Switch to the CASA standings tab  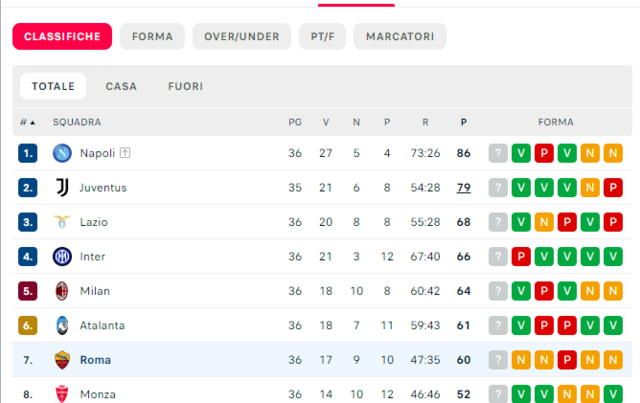pyautogui.click(x=121, y=86)
